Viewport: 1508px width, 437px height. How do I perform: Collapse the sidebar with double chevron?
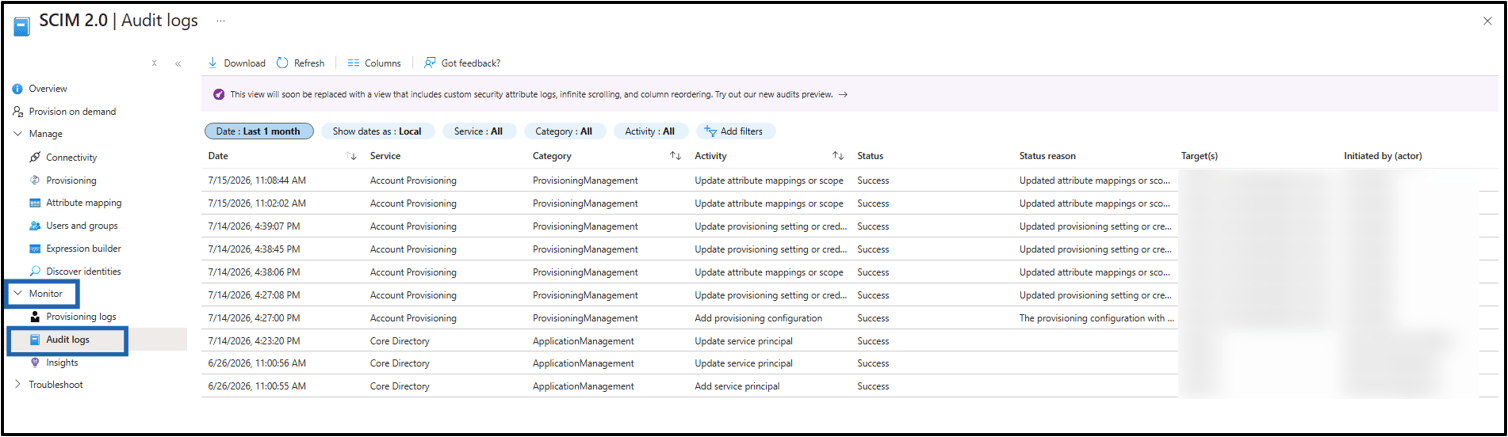178,63
